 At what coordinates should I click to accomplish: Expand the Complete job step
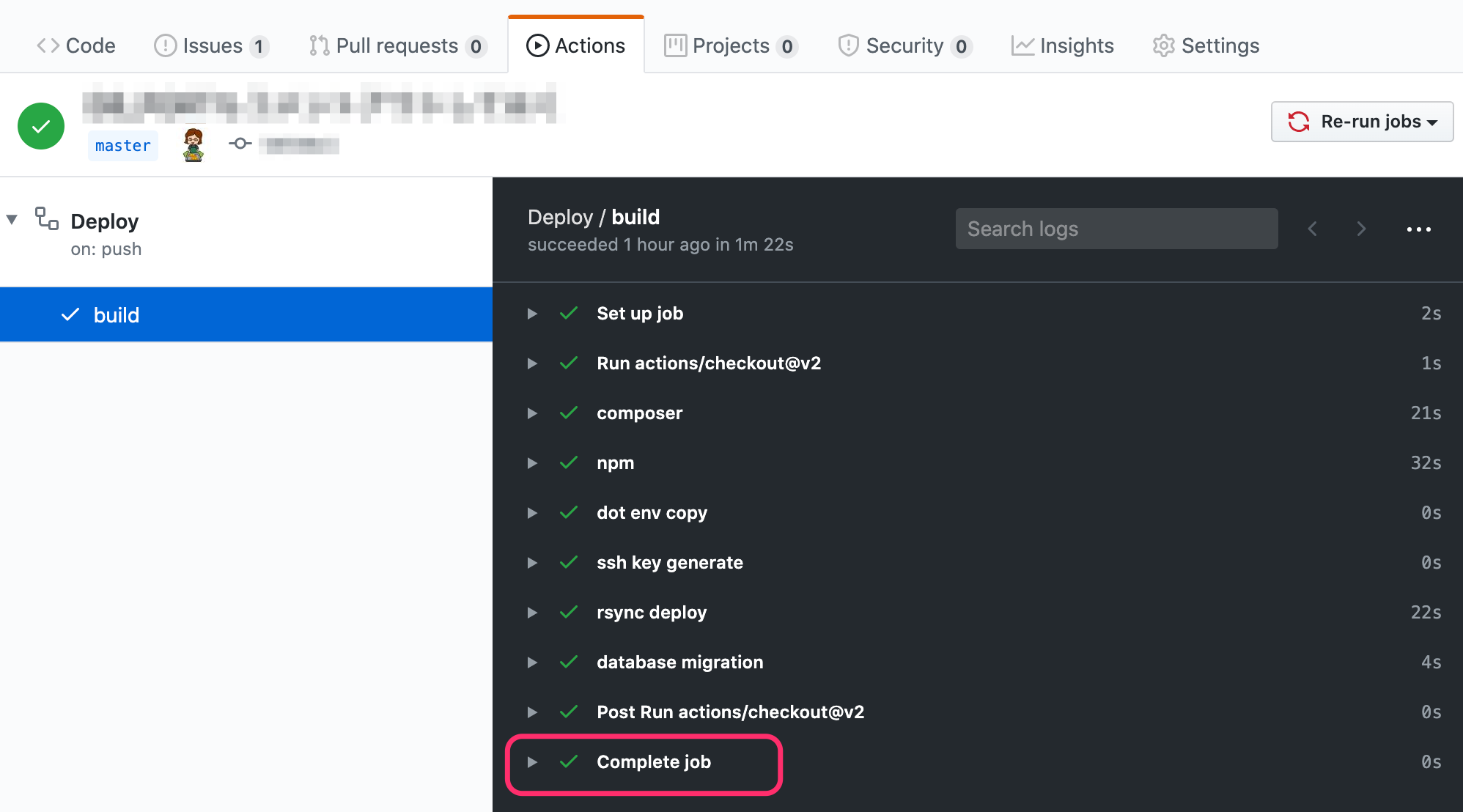[532, 762]
